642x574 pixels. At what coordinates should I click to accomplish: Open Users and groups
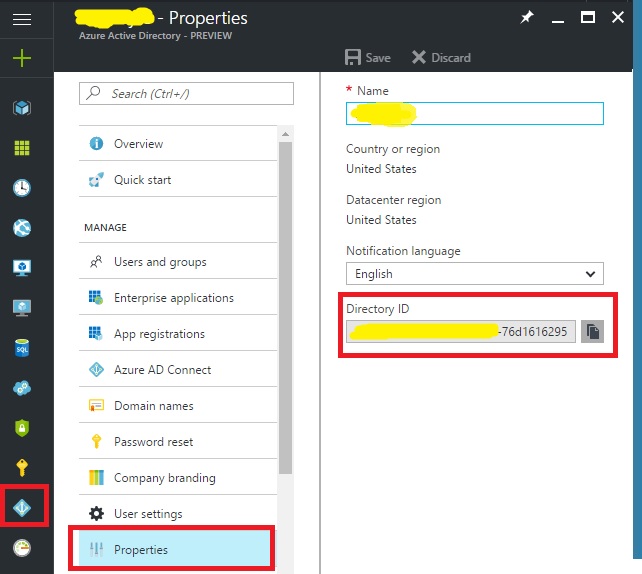coord(178,262)
